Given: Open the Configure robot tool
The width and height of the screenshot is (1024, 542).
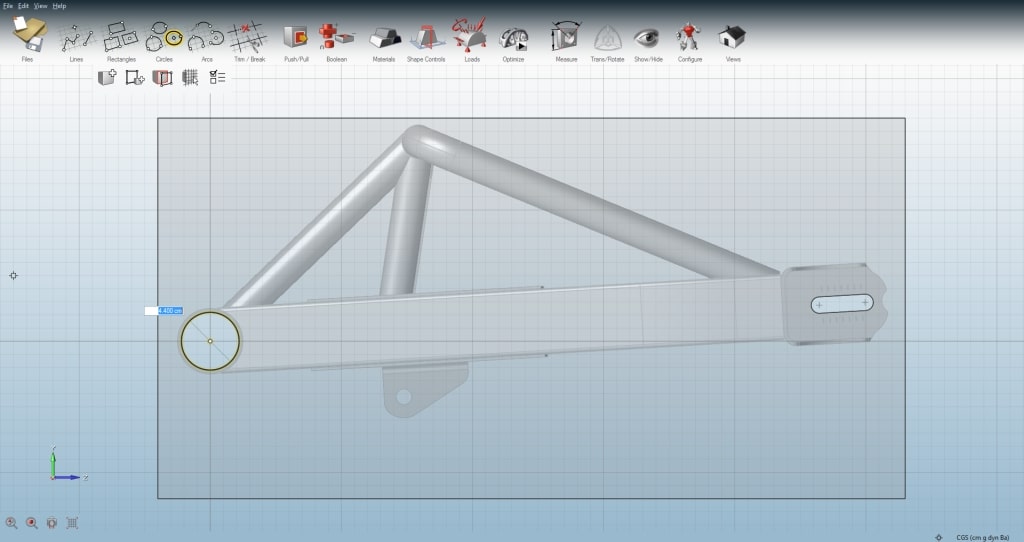Looking at the screenshot, I should click(688, 37).
